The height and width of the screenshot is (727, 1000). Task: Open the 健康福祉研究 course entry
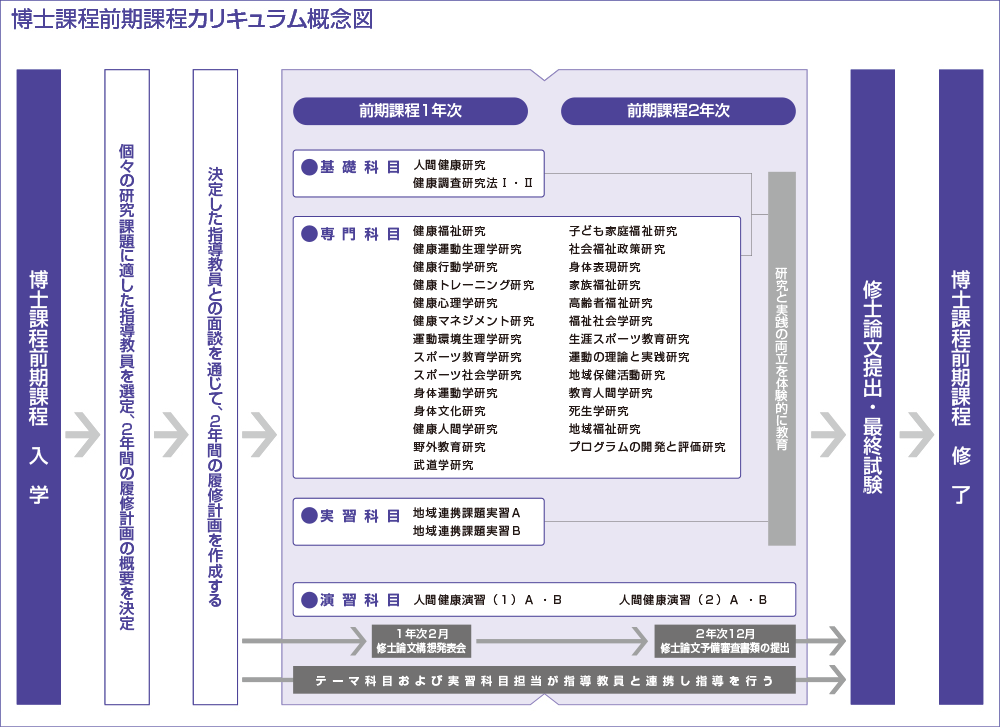coord(449,232)
